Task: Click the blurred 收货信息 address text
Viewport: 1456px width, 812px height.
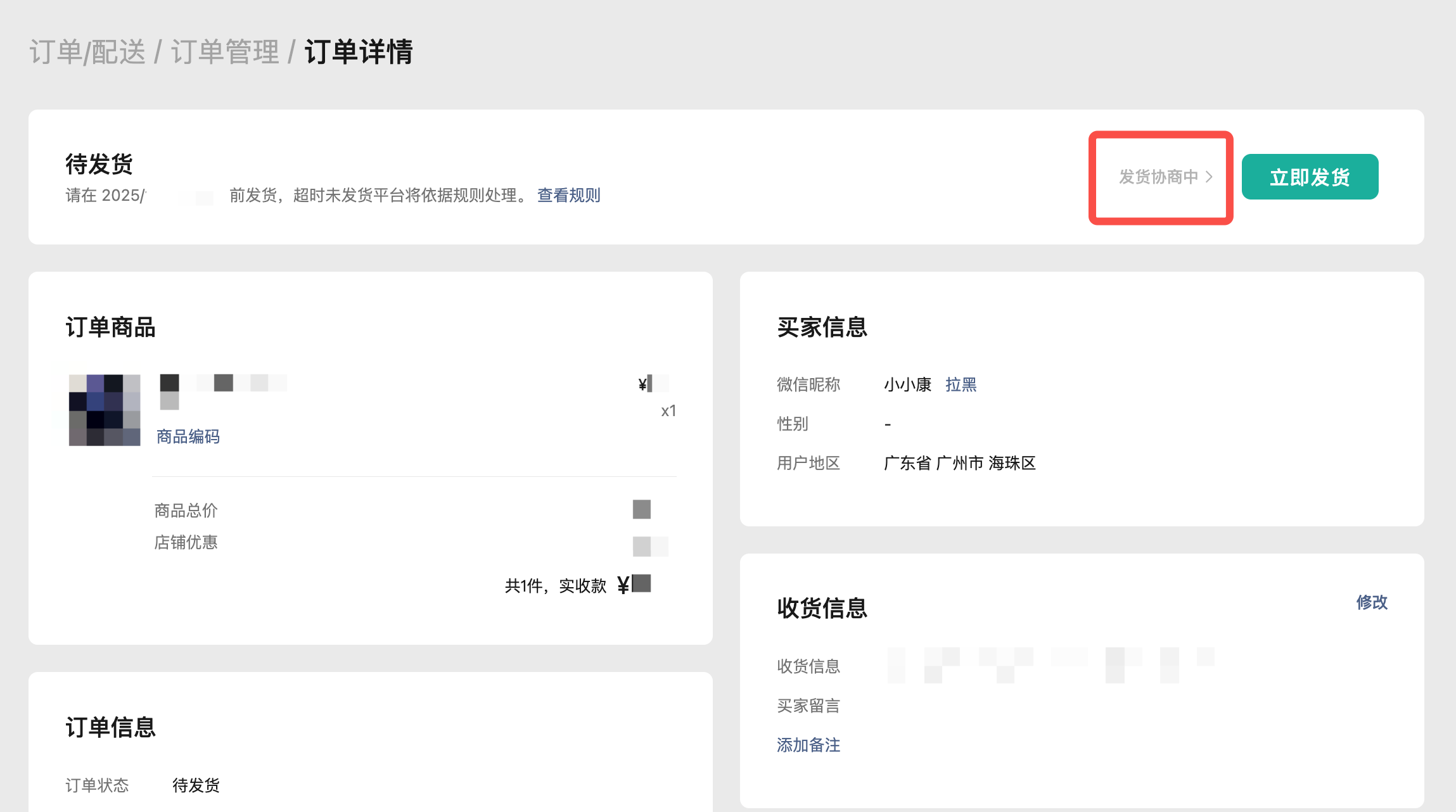Action: point(1050,665)
